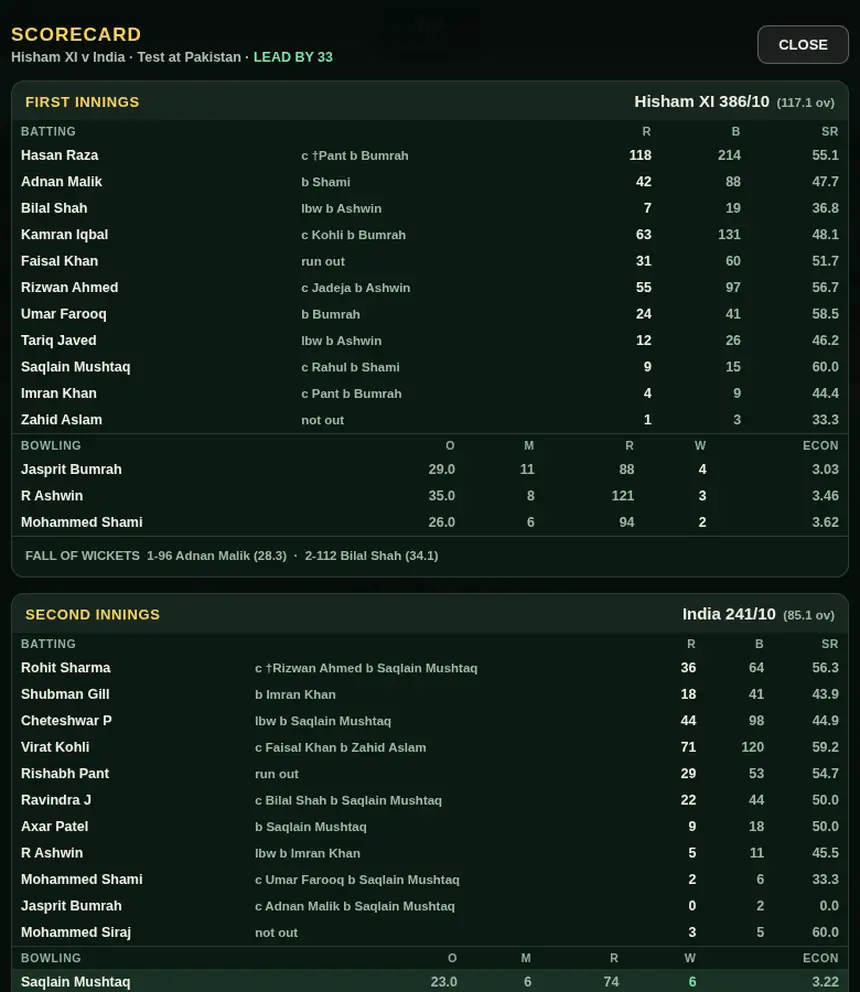Click Mohammed Shami in first innings bowling
The width and height of the screenshot is (860, 992).
click(82, 523)
